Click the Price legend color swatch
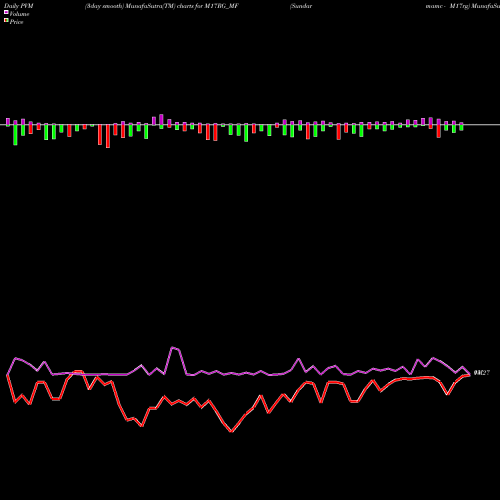The height and width of the screenshot is (500, 500). tap(6, 21)
